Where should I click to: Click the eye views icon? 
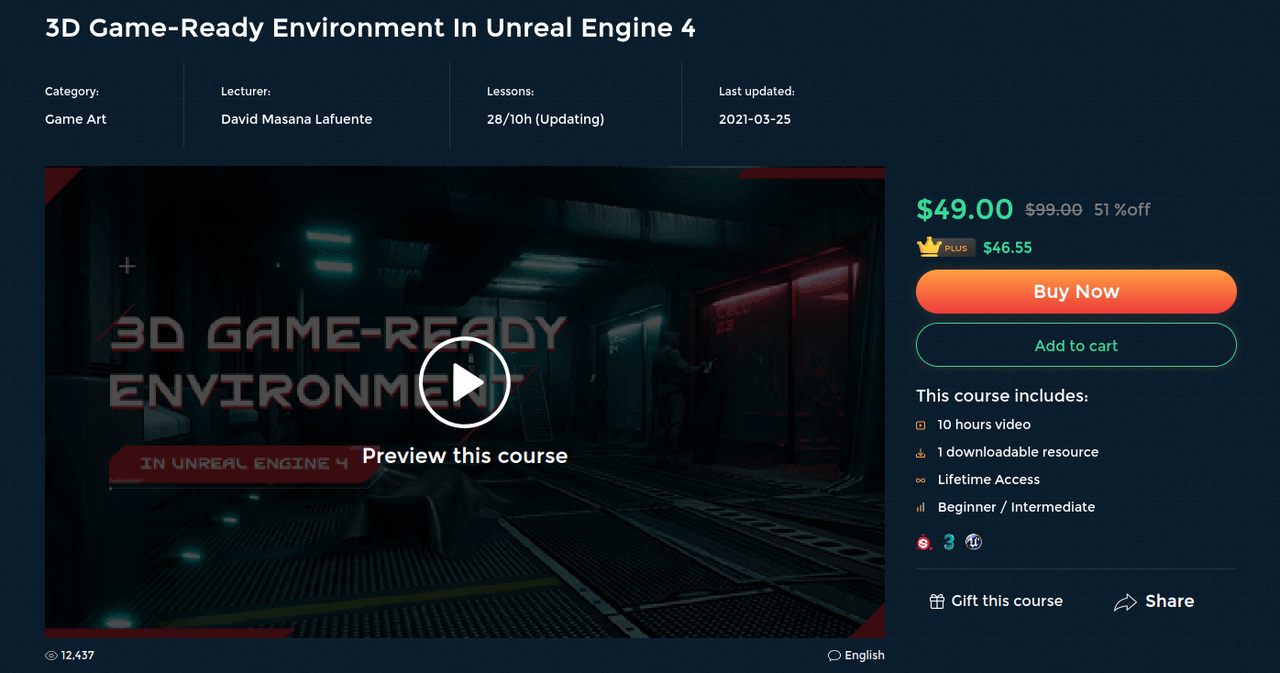point(51,656)
